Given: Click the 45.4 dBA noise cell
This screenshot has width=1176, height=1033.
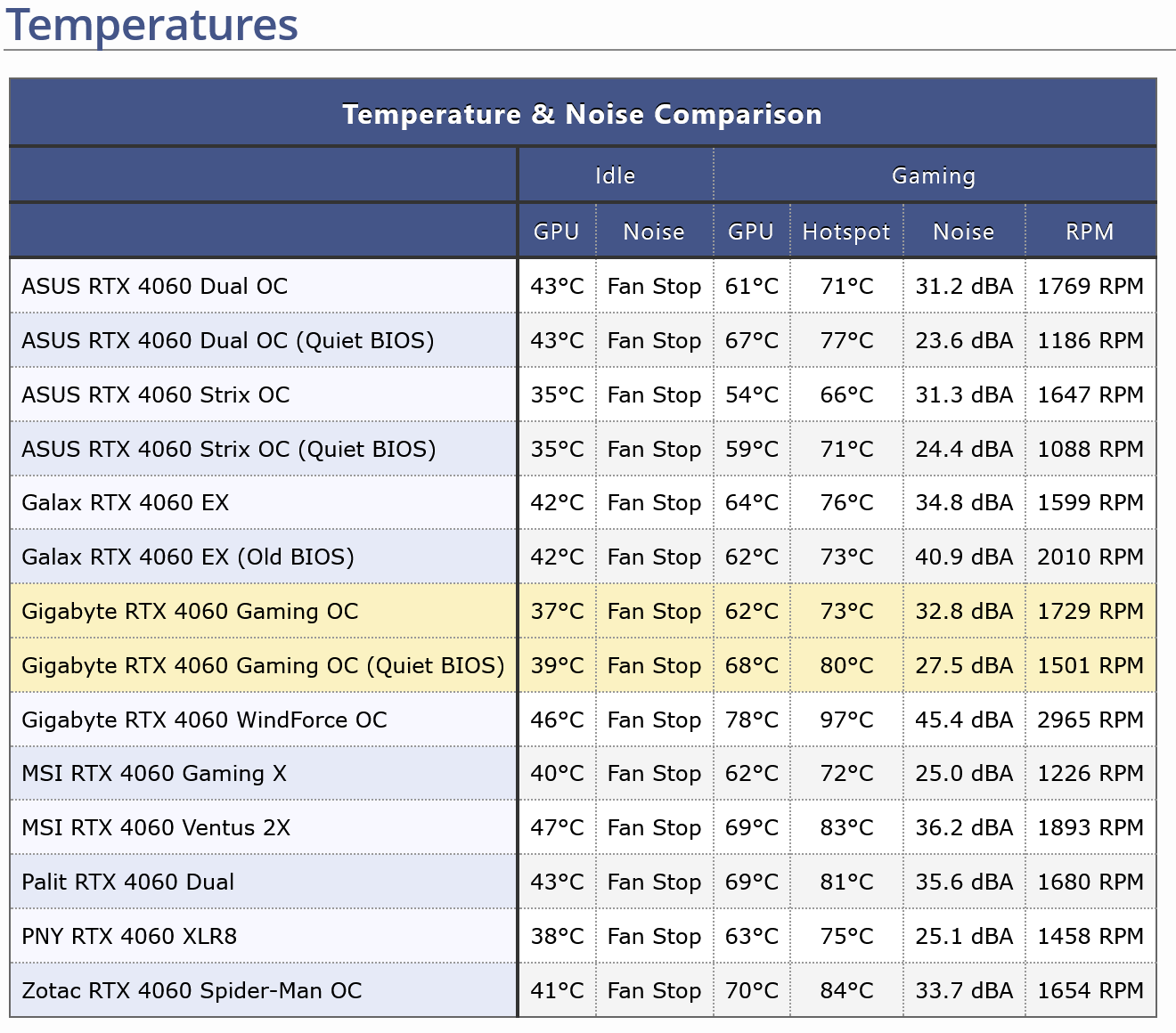Looking at the screenshot, I should pyautogui.click(x=964, y=720).
